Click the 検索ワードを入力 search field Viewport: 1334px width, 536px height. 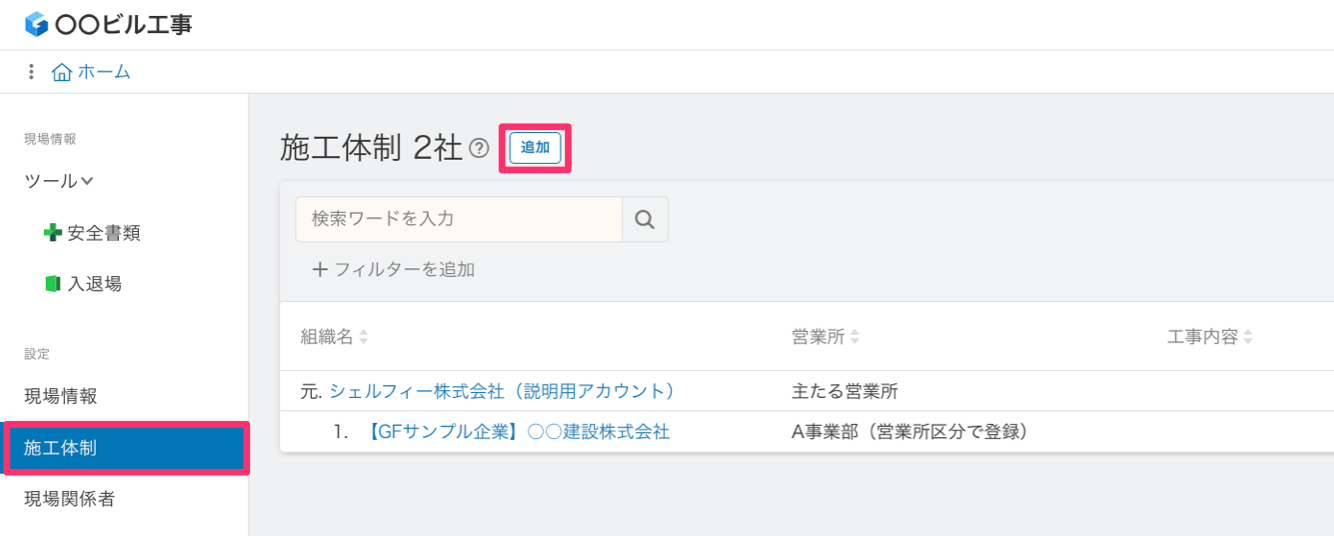click(x=459, y=219)
